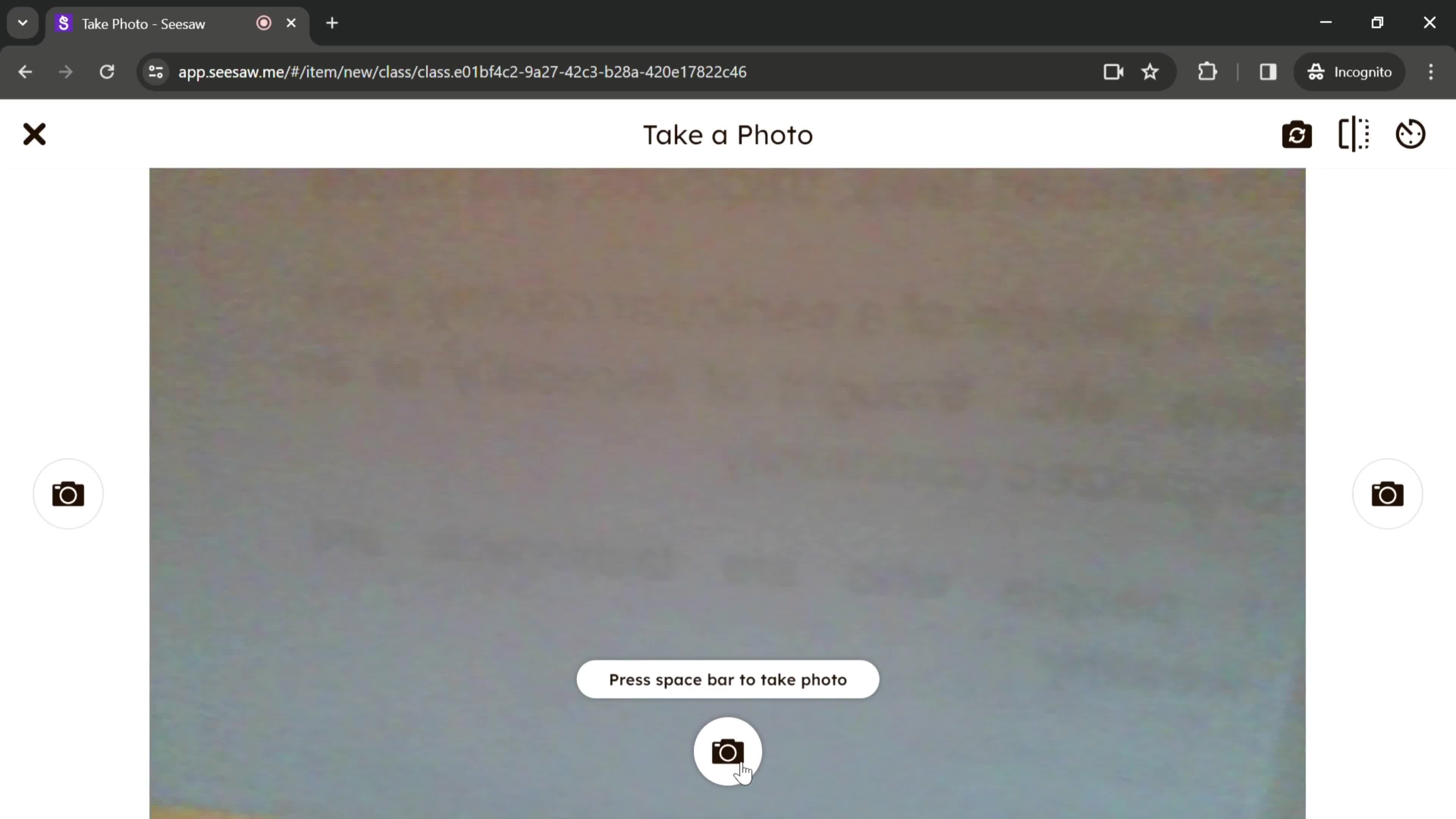
Task: Click the timer/clock icon top right
Action: pos(1411,134)
